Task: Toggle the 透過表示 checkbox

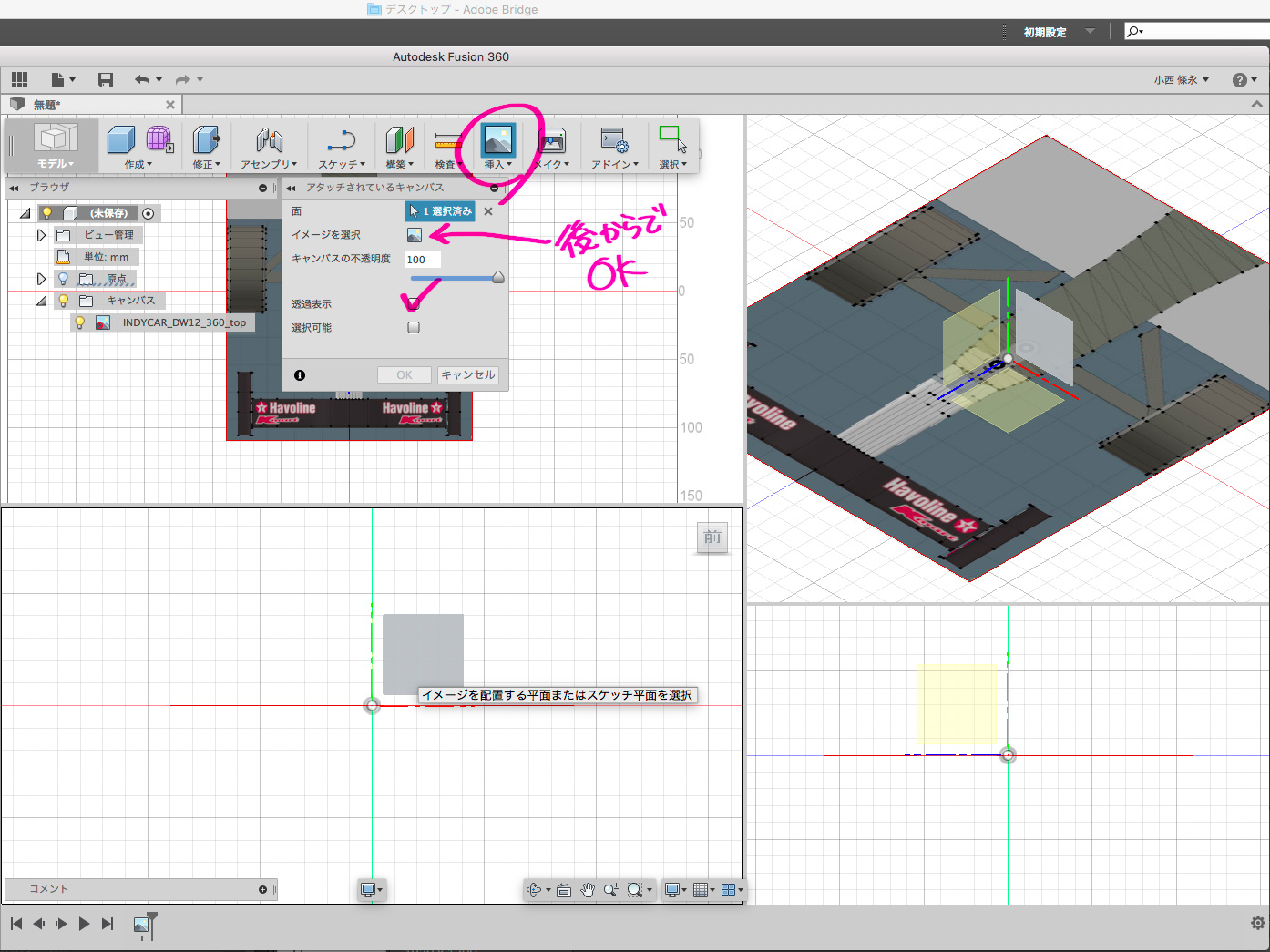Action: 414,304
